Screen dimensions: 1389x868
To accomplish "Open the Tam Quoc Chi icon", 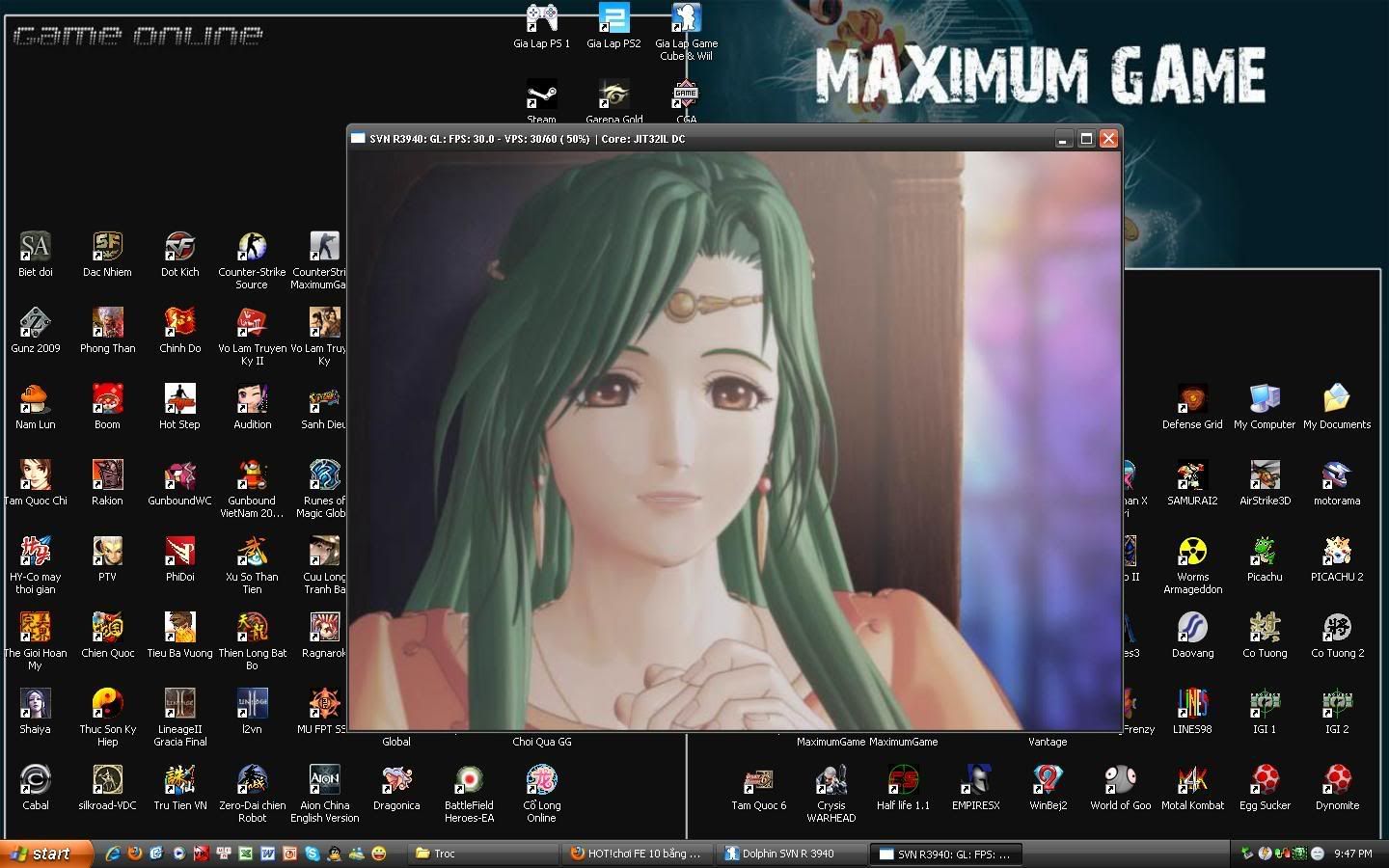I will [x=35, y=475].
